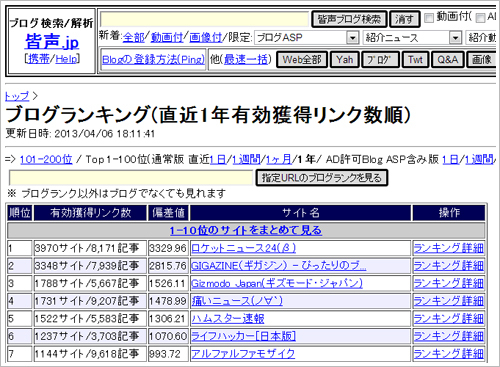500x367 pixels.
Task: Open the 101-200位 ranking link
Action: click(46, 159)
